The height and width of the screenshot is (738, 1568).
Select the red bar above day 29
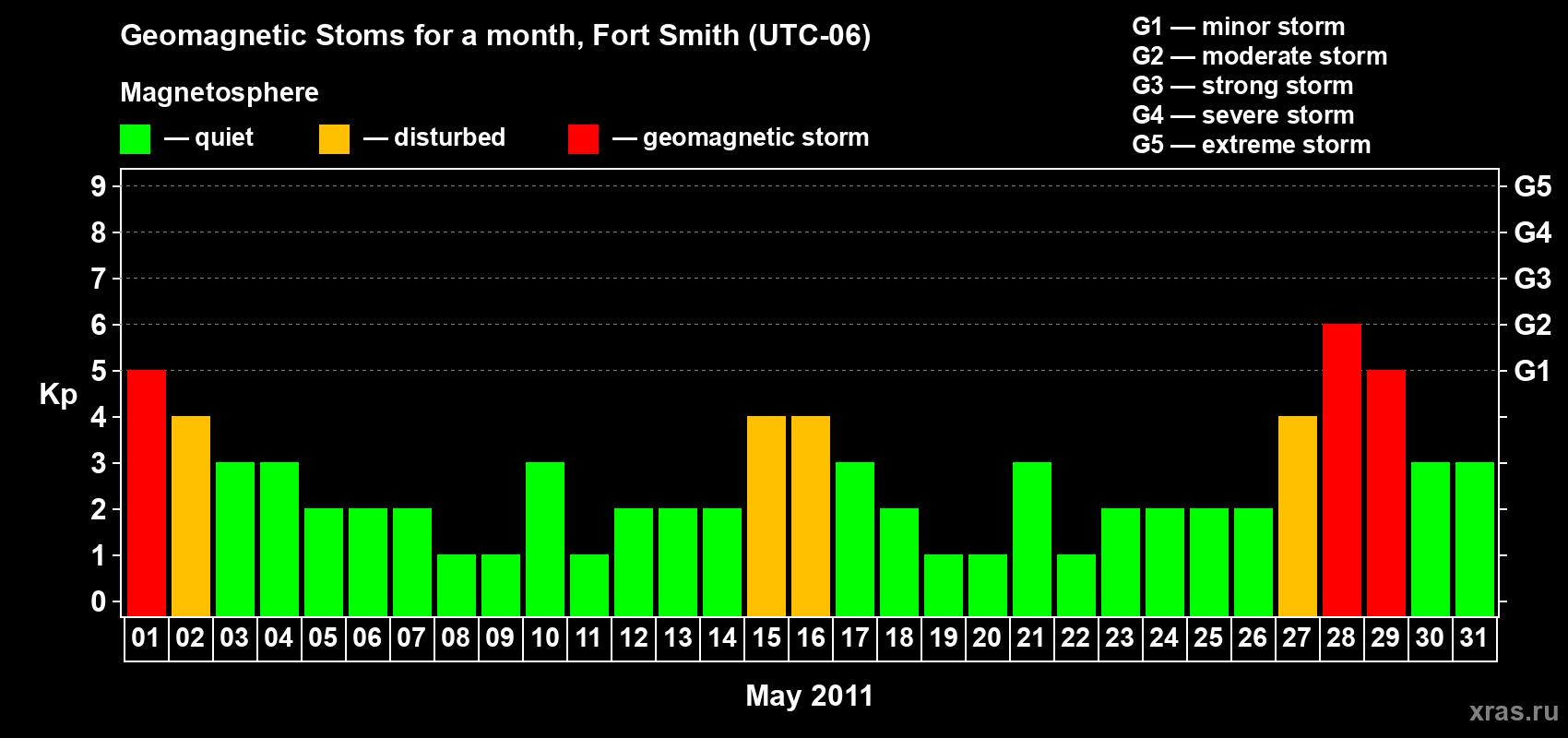tap(1386, 494)
